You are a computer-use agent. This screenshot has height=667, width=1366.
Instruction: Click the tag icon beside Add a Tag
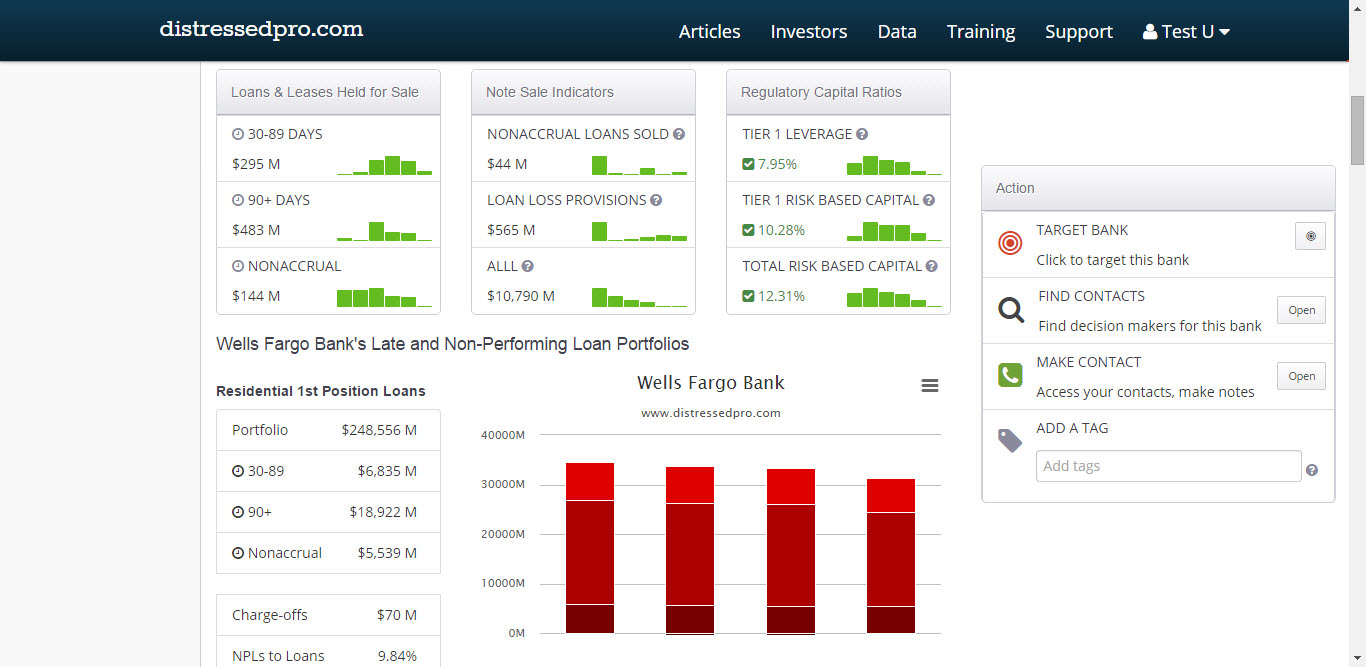click(1010, 440)
